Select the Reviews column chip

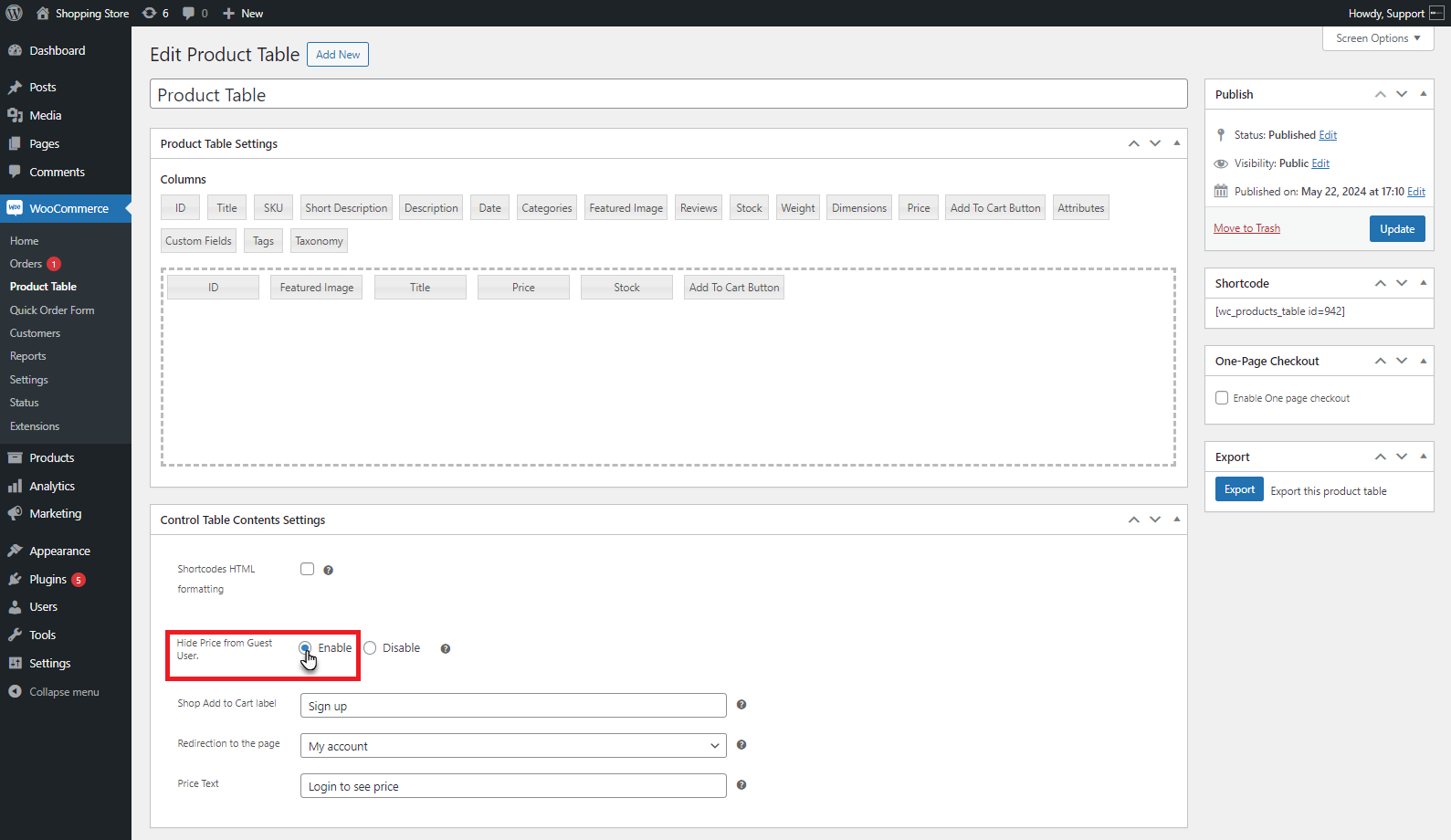[x=699, y=208]
